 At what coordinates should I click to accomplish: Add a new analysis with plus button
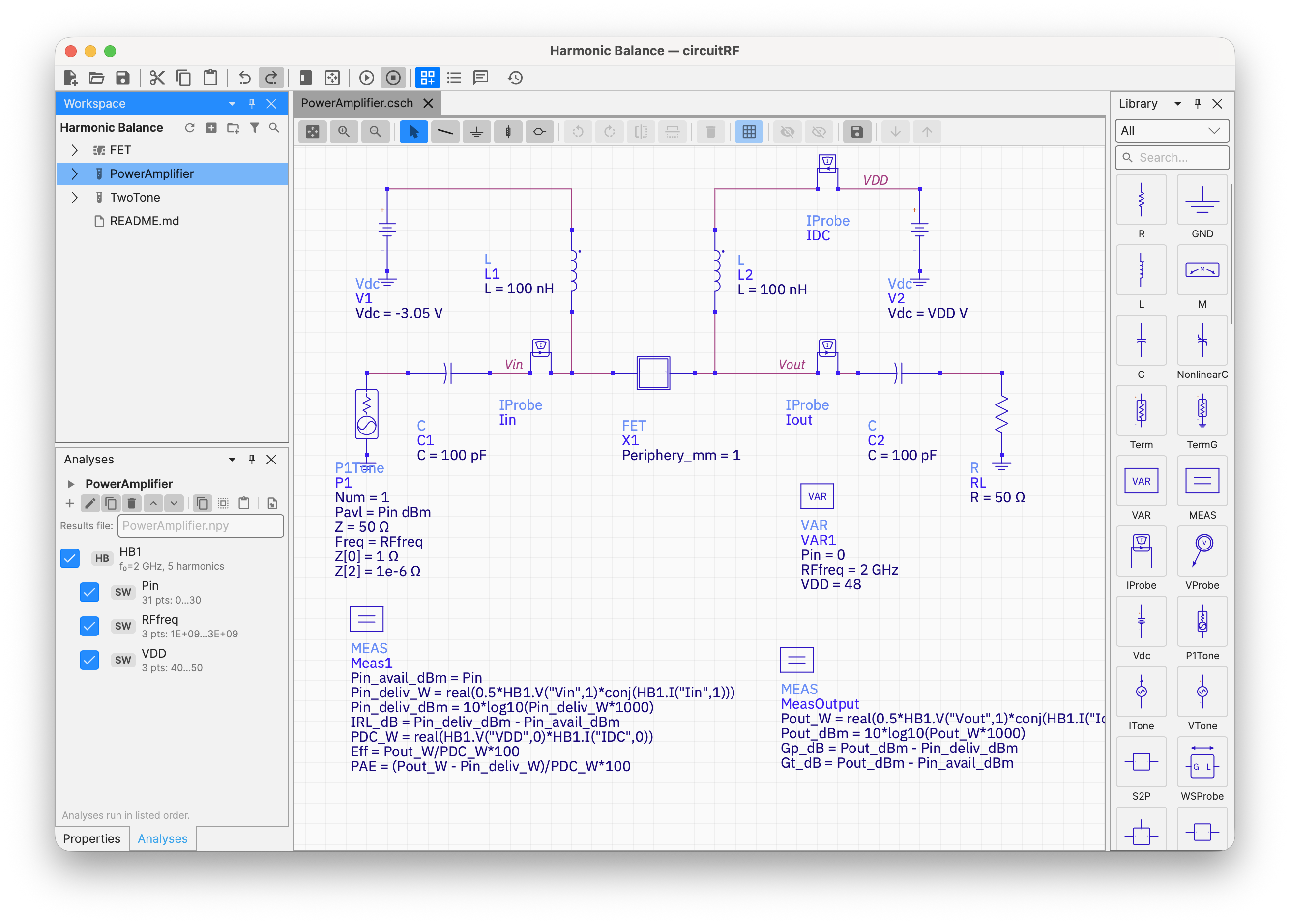(x=69, y=503)
